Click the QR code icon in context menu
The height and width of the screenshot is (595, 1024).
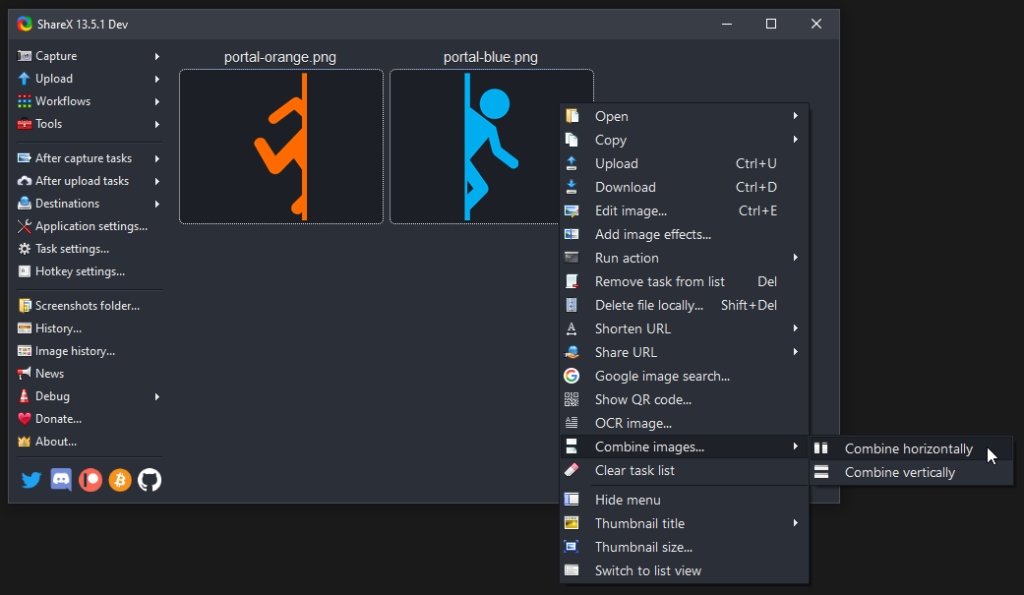[571, 399]
